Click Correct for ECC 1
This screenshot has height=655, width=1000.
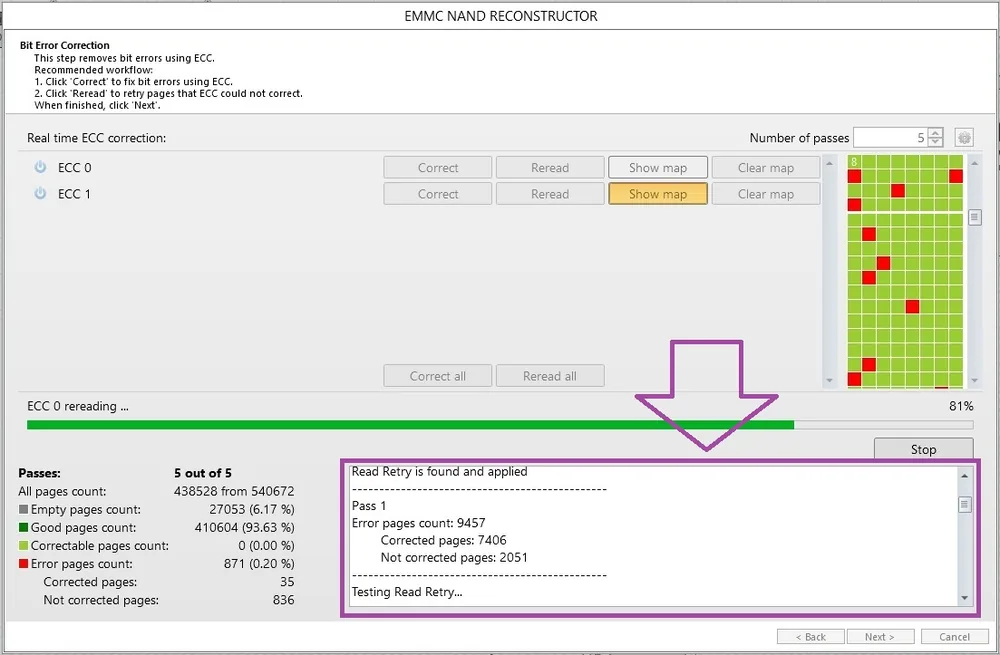click(438, 194)
